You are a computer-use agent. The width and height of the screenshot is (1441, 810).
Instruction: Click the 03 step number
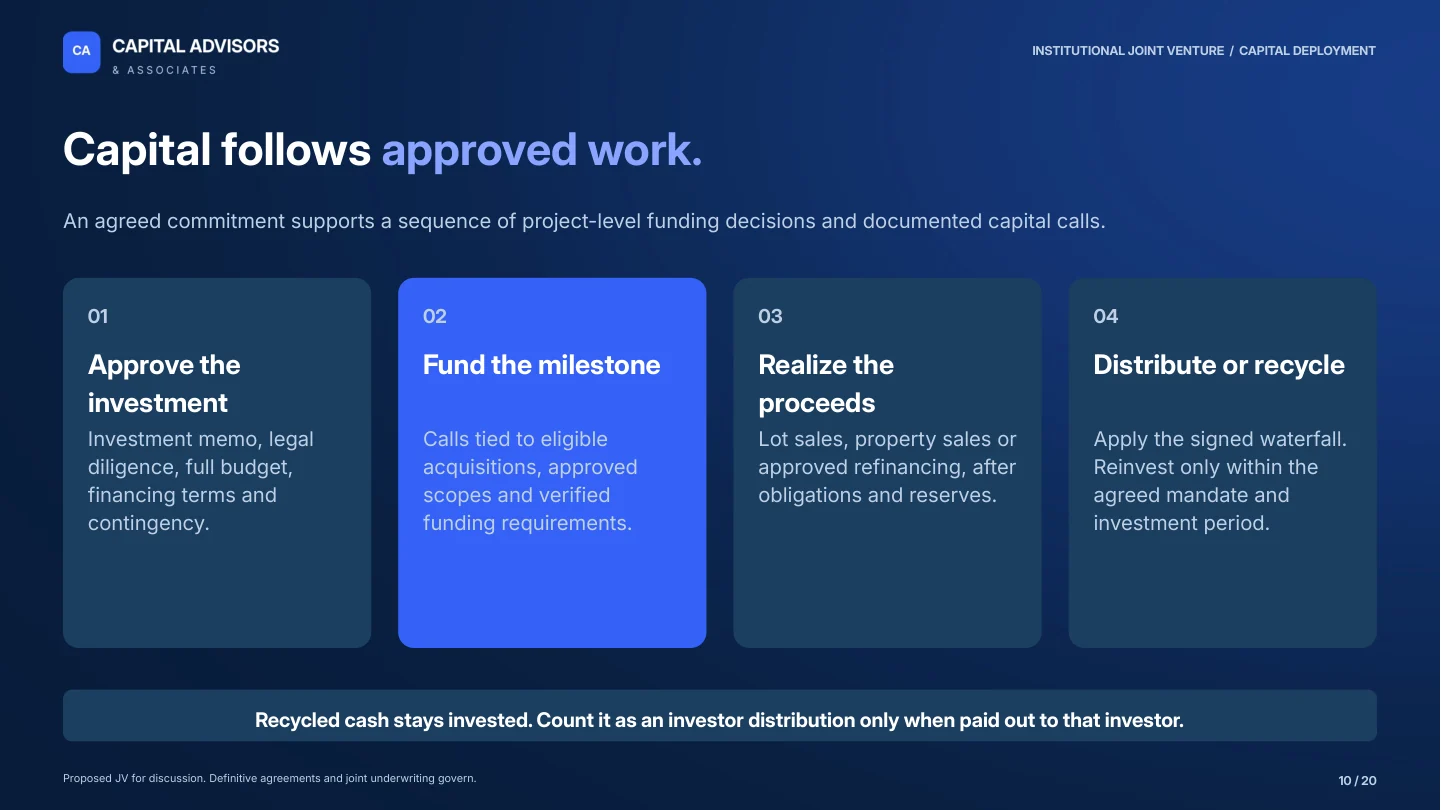[770, 317]
